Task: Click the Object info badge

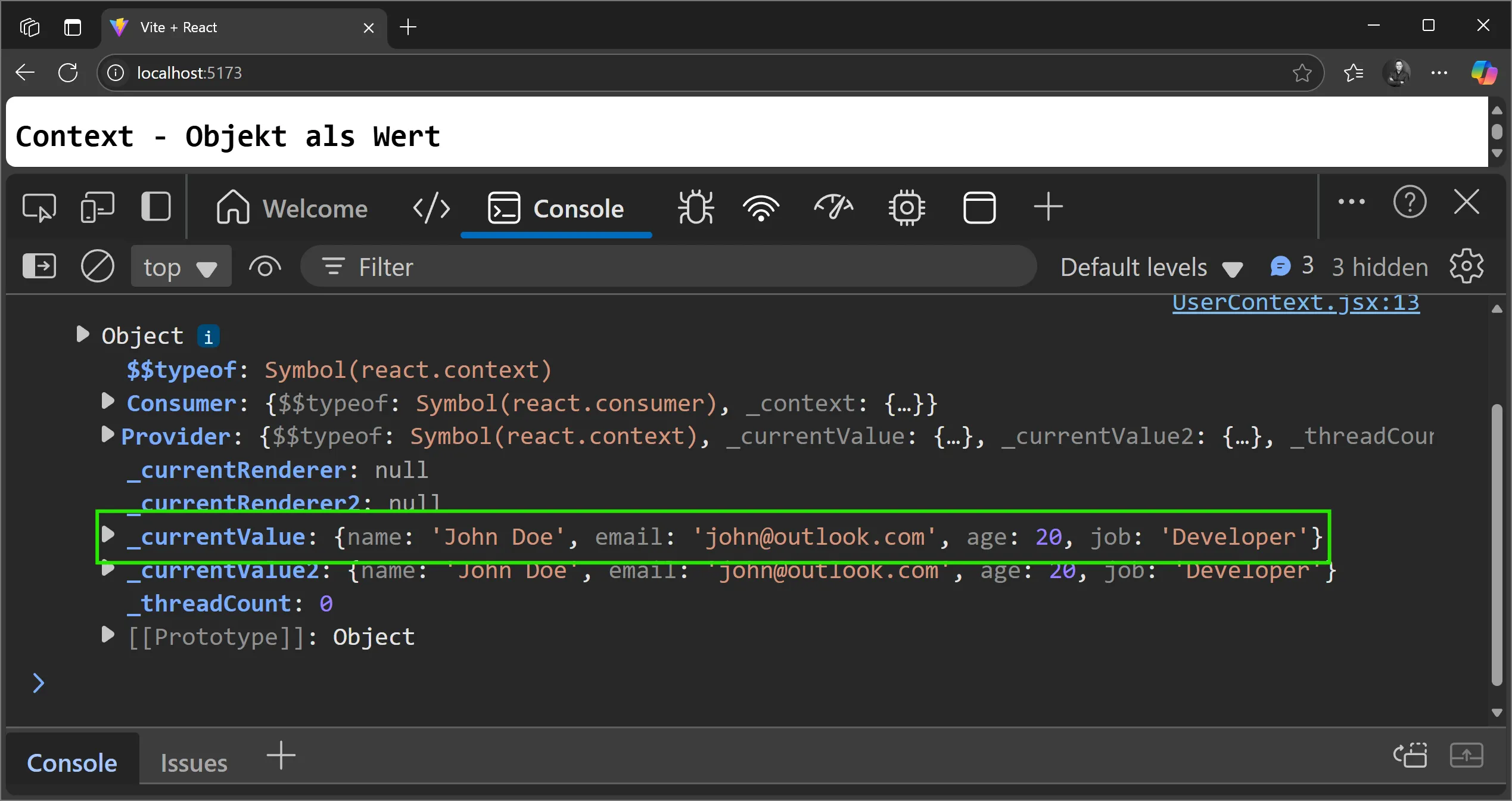Action: click(x=209, y=336)
